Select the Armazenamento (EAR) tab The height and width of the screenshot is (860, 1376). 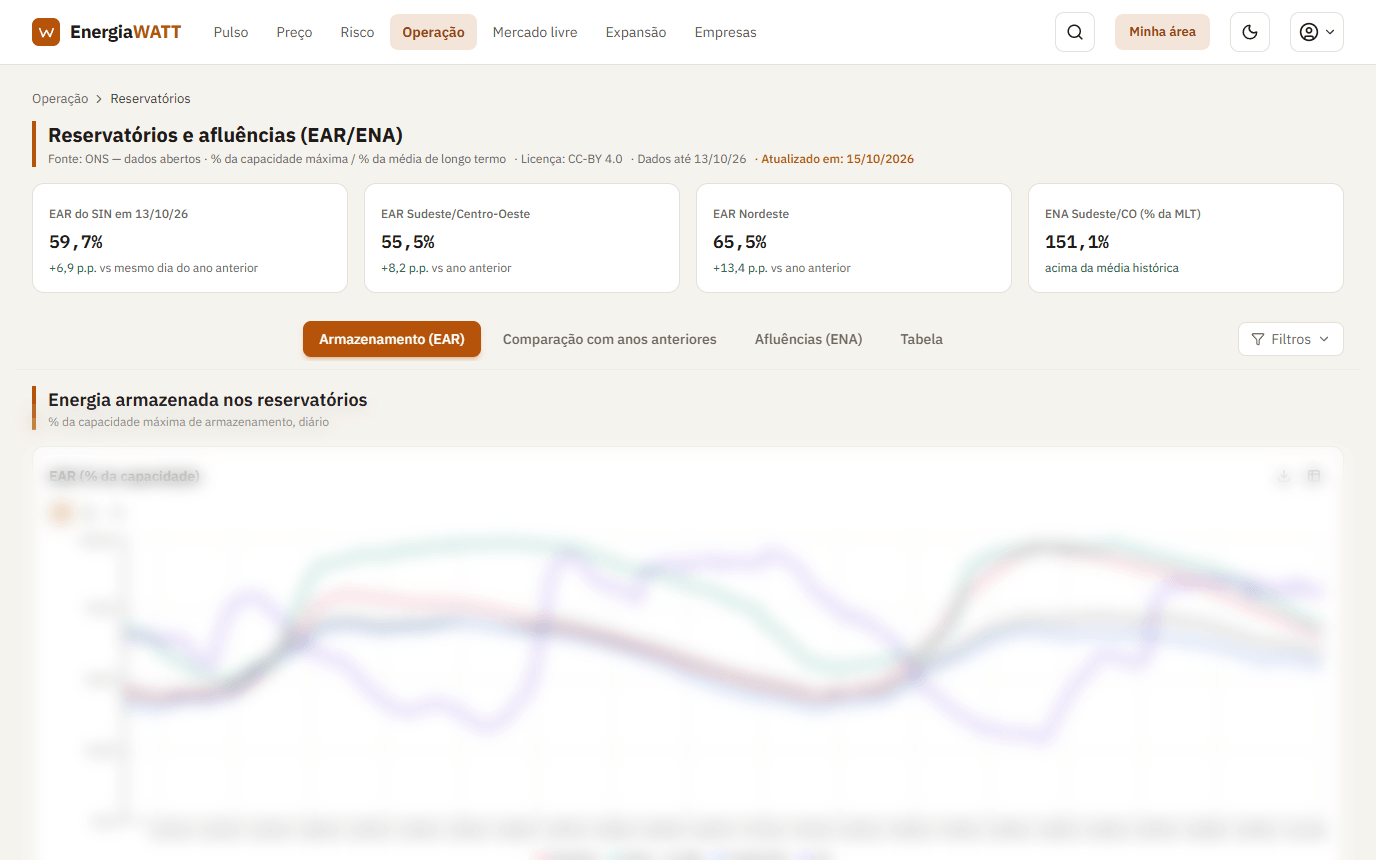(x=392, y=339)
